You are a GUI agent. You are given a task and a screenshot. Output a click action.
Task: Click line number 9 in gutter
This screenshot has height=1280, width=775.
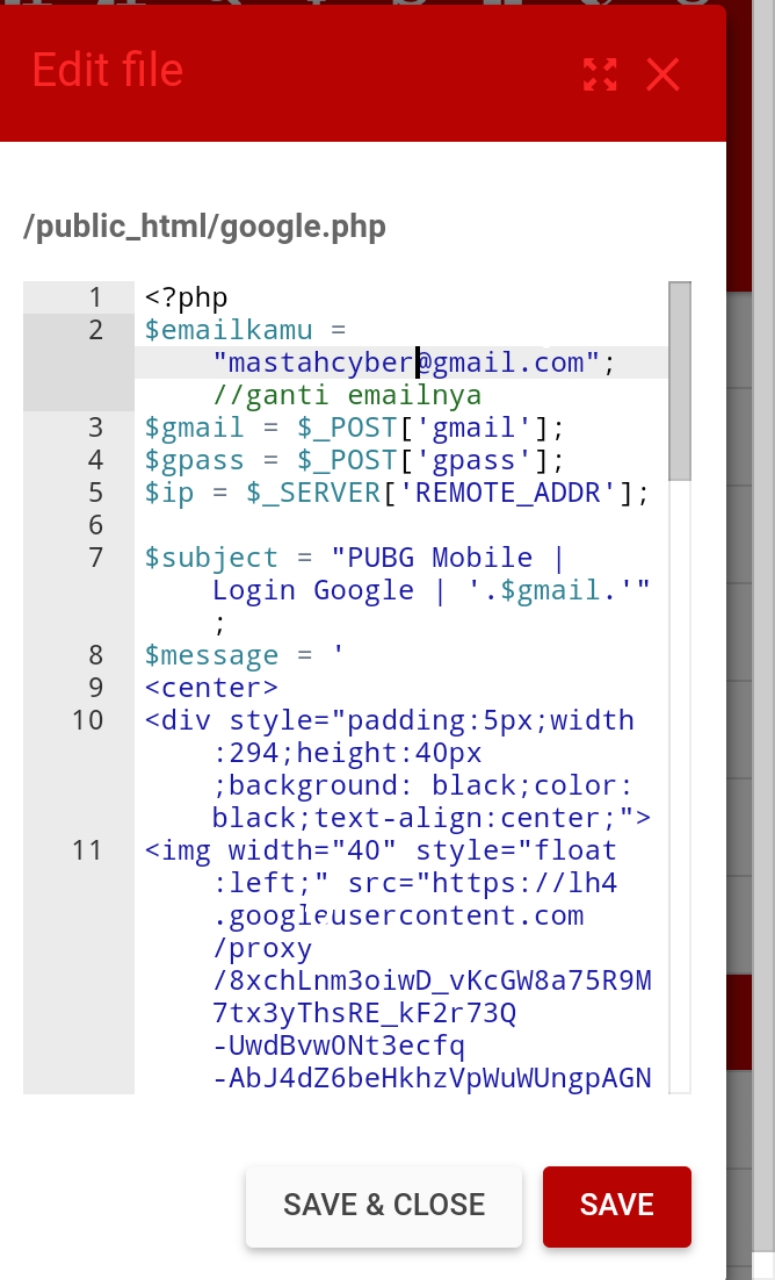point(95,688)
